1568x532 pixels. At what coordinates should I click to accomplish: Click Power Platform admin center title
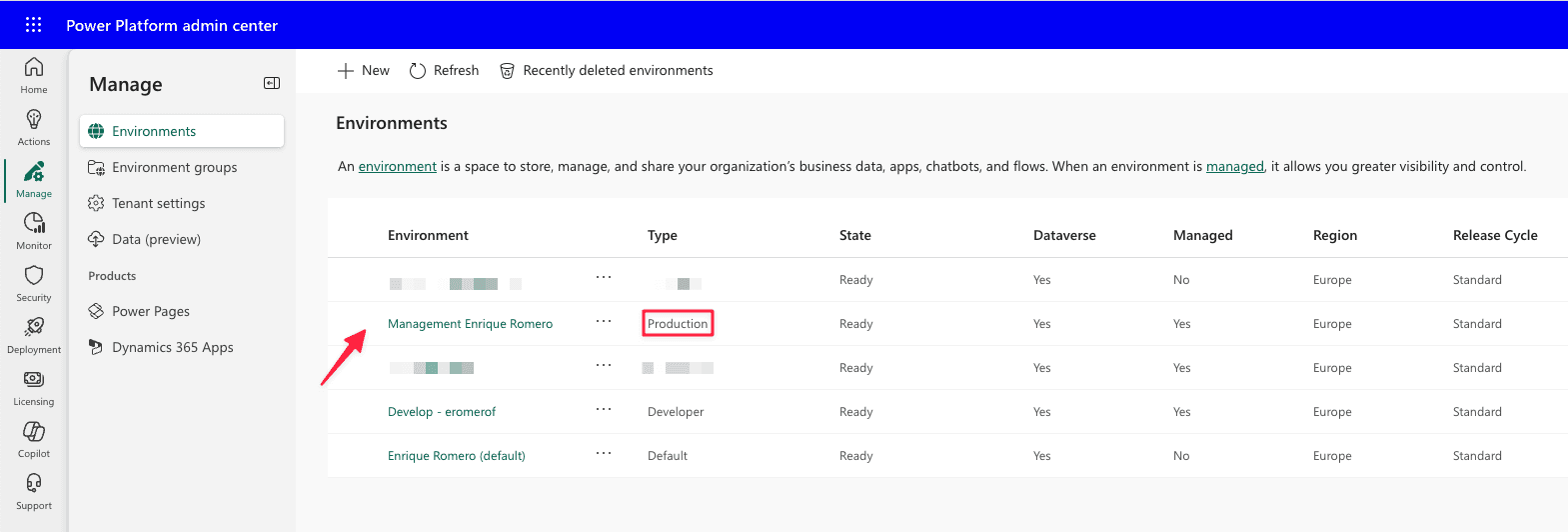point(172,25)
